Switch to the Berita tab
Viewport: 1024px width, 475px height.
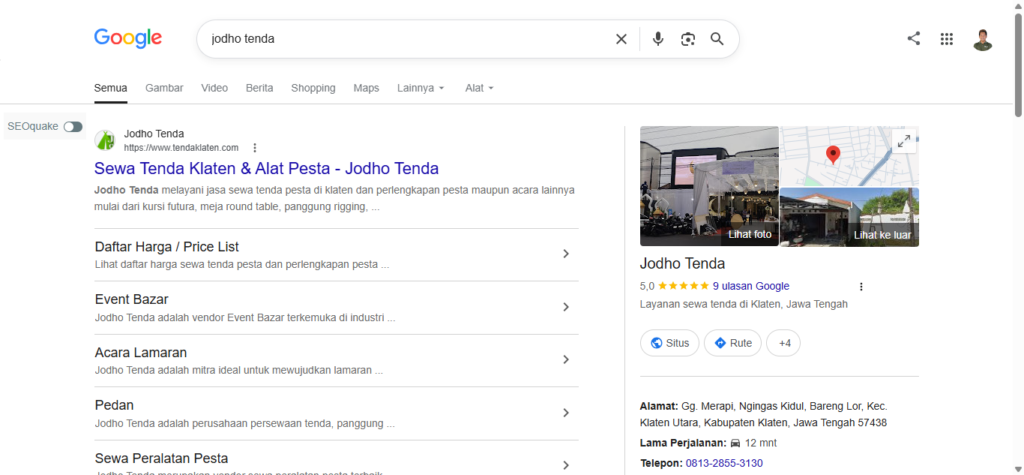259,88
